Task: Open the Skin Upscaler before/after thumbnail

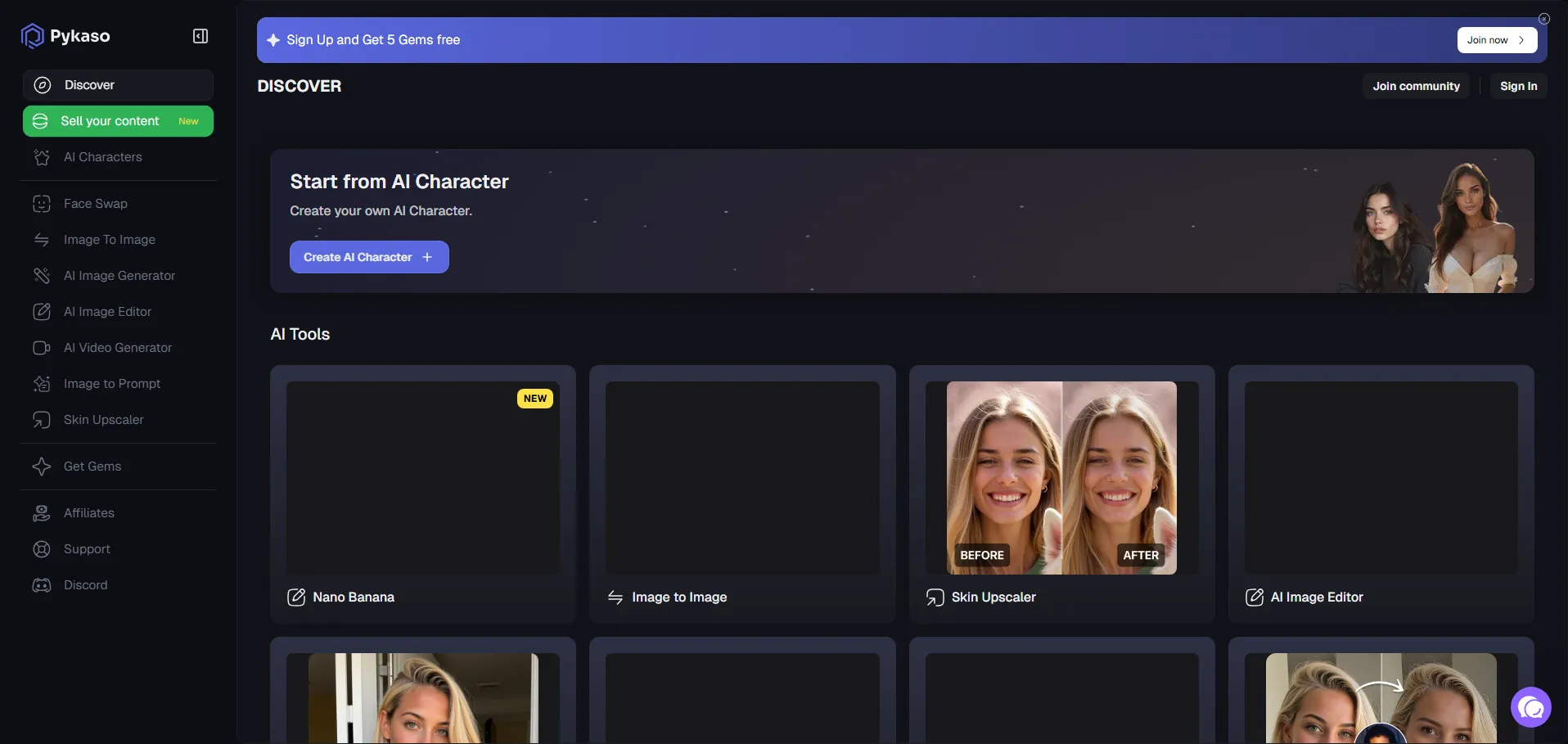Action: pyautogui.click(x=1061, y=478)
